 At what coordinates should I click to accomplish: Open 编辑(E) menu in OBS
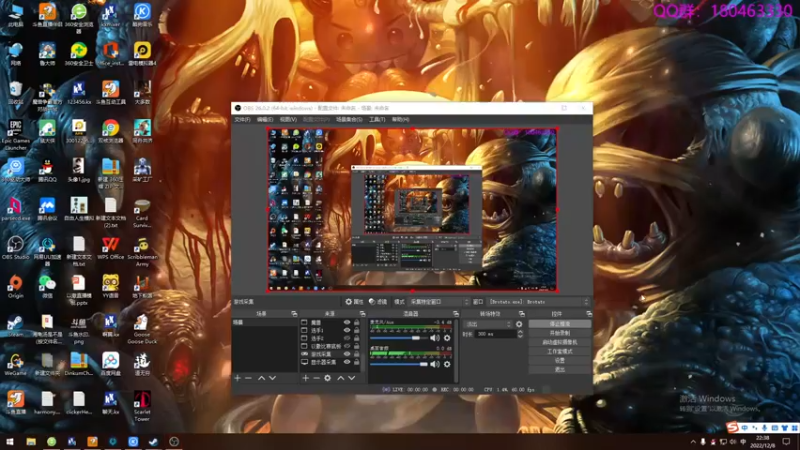click(x=265, y=119)
